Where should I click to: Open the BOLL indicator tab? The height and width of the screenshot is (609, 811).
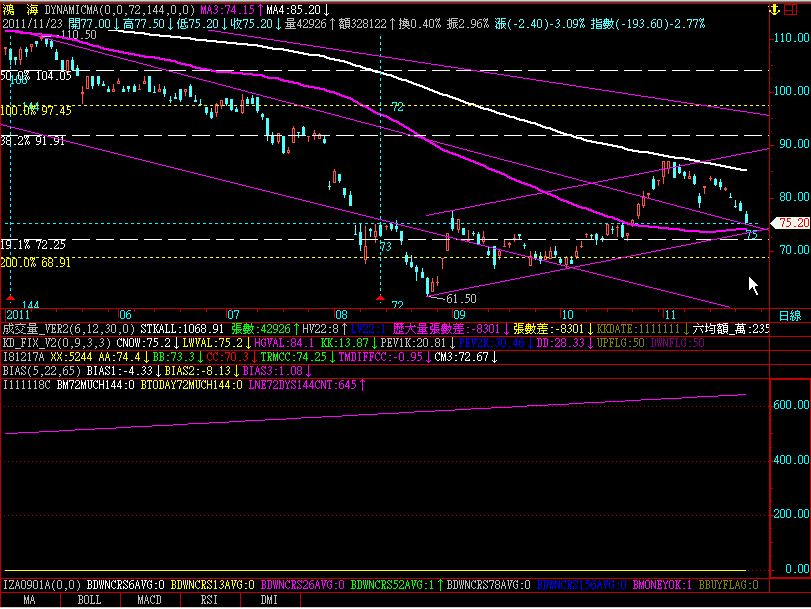89,601
